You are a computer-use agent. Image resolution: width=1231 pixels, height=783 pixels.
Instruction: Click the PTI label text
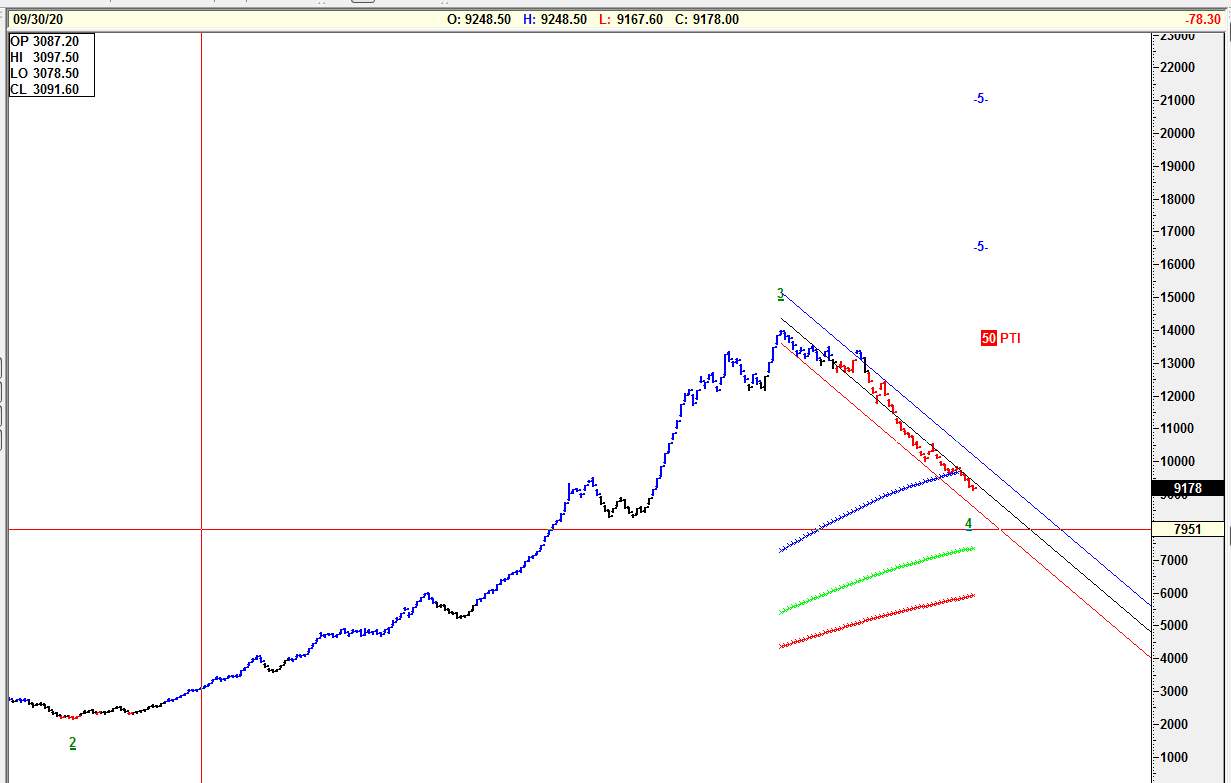coord(1010,338)
